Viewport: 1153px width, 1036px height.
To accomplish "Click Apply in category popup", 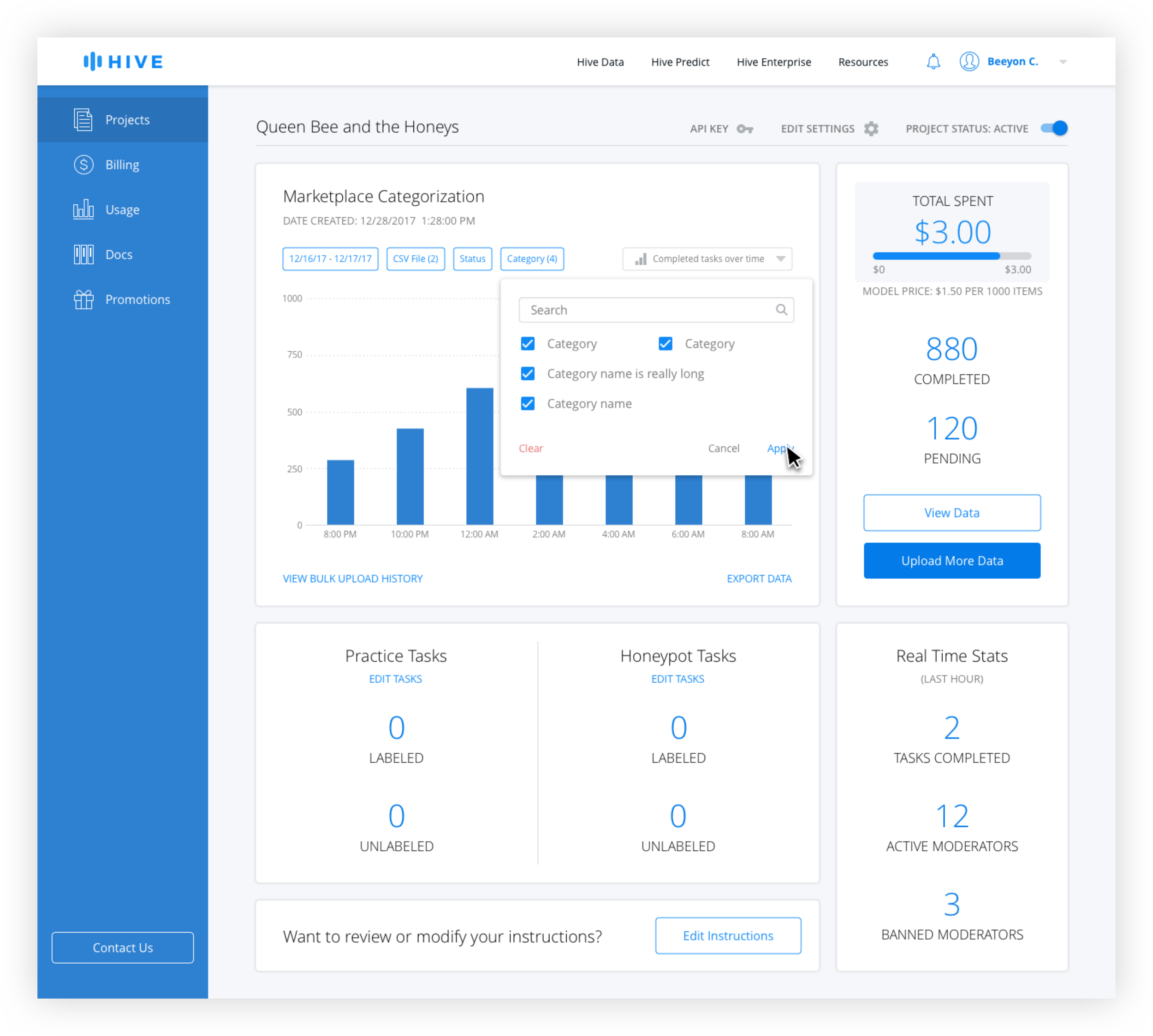I will (779, 448).
